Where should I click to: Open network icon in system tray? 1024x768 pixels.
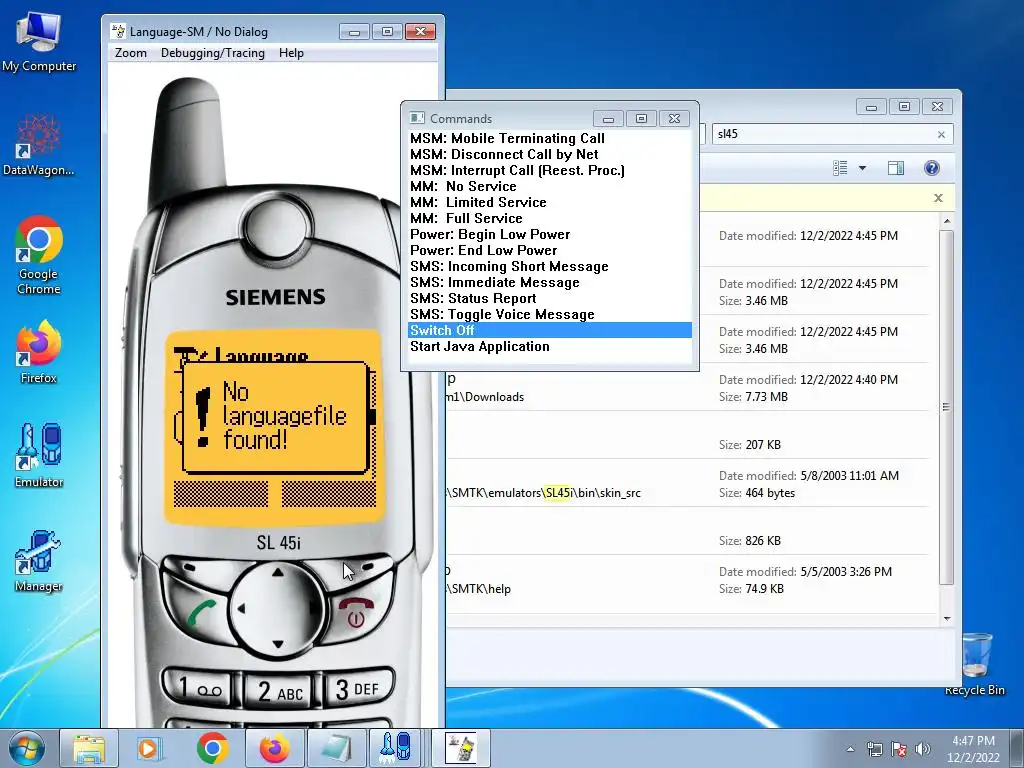(874, 749)
